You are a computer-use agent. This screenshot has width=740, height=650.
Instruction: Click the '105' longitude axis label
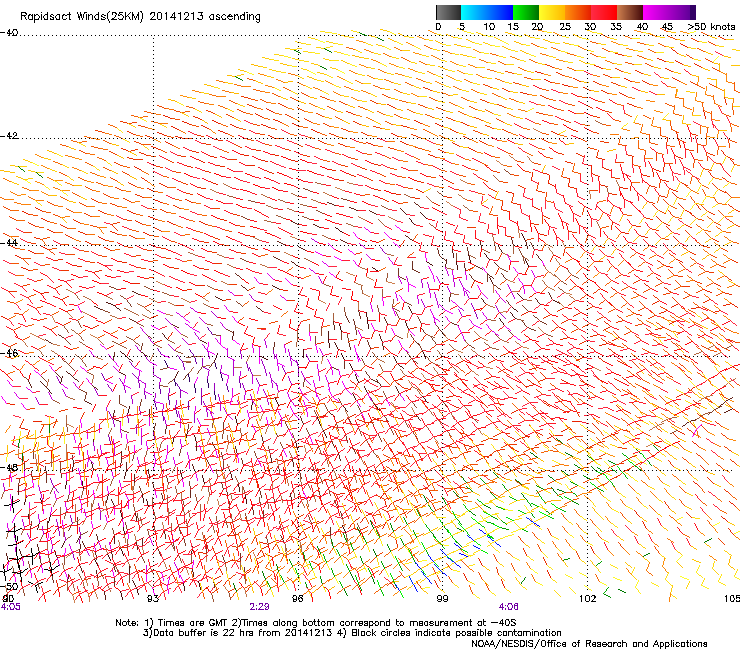pyautogui.click(x=732, y=599)
